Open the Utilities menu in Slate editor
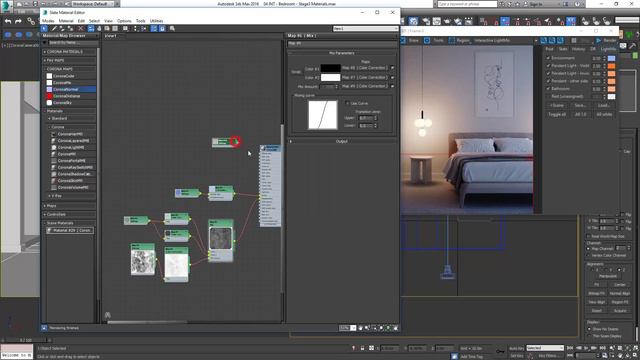 click(x=156, y=21)
